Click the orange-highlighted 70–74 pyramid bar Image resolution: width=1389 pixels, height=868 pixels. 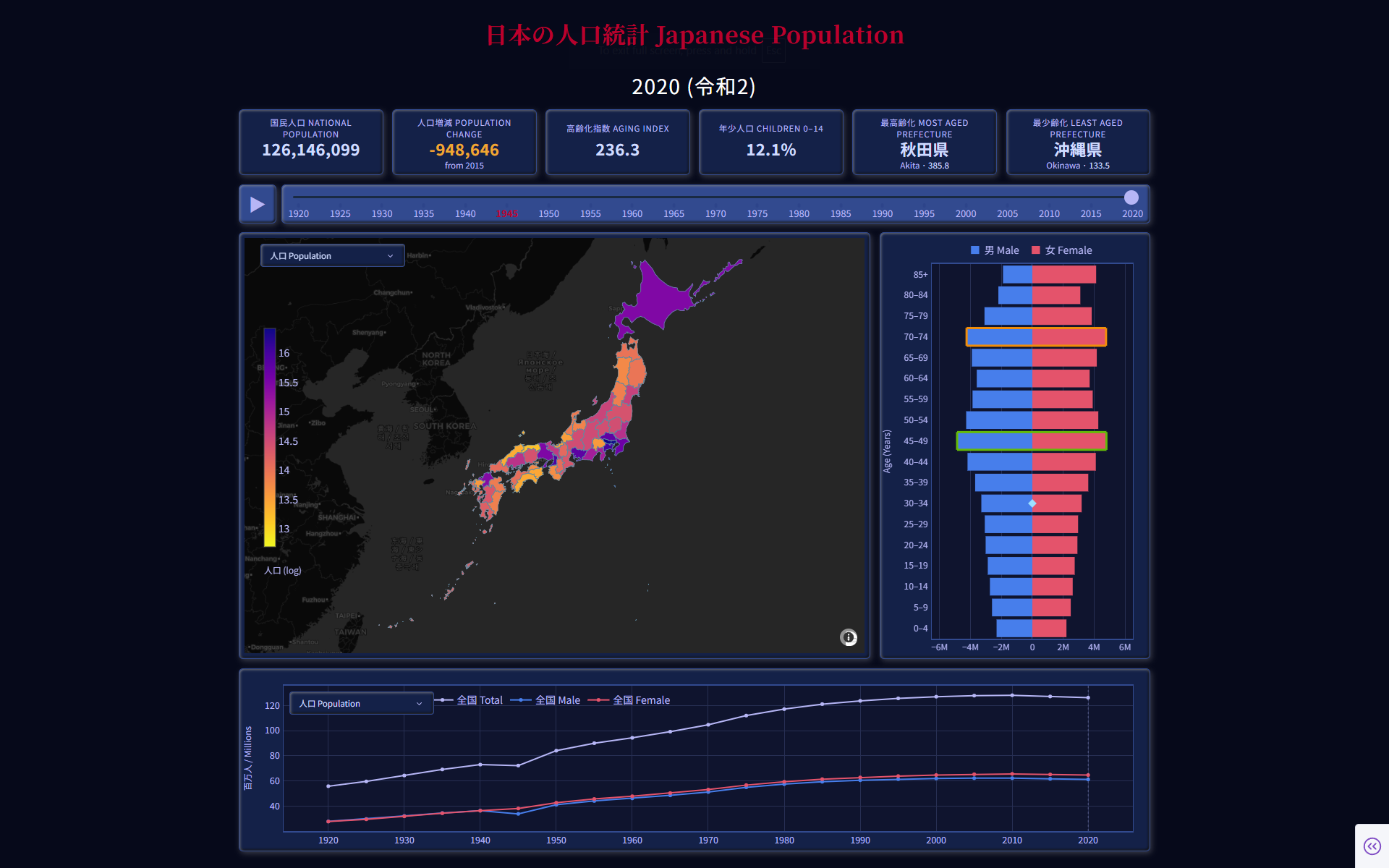1035,336
